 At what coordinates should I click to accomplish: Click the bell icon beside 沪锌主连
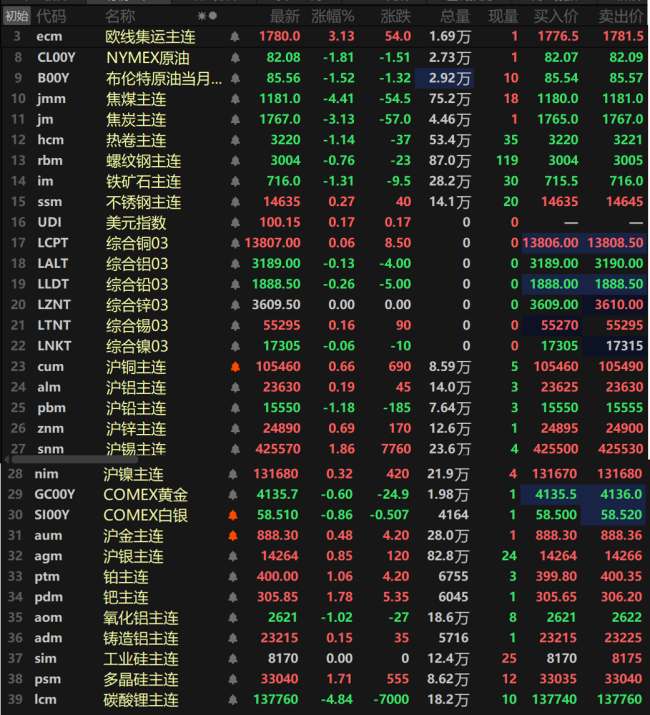[235, 429]
